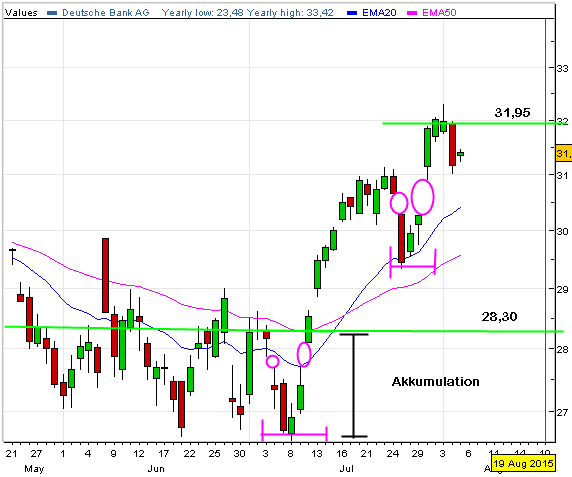The height and width of the screenshot is (477, 572).
Task: Click the 'Akkumulation' annotation text
Action: 436,382
